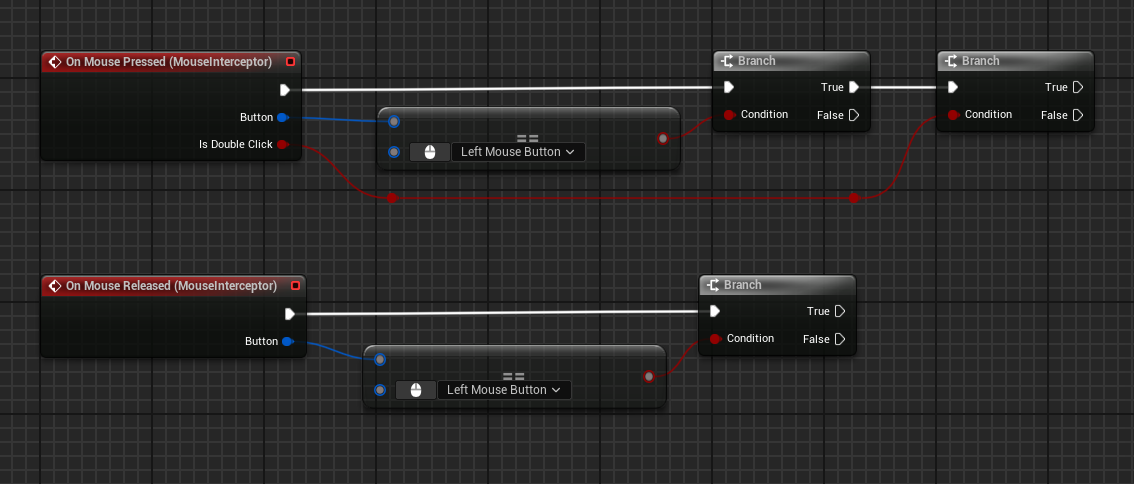Screen dimensions: 1134x484
Task: Open the lower Left Mouse Button dropdown
Action: pyautogui.click(x=503, y=390)
